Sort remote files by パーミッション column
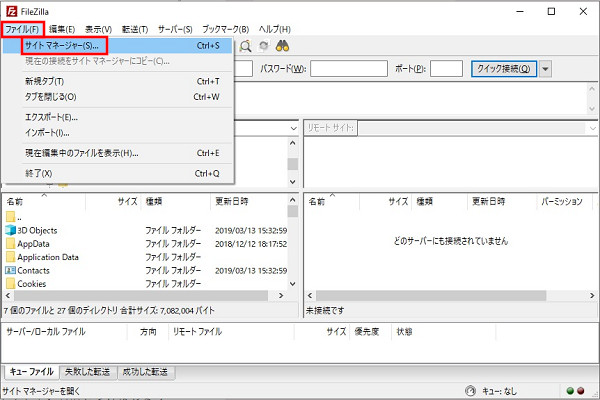The width and height of the screenshot is (600, 400). click(562, 201)
